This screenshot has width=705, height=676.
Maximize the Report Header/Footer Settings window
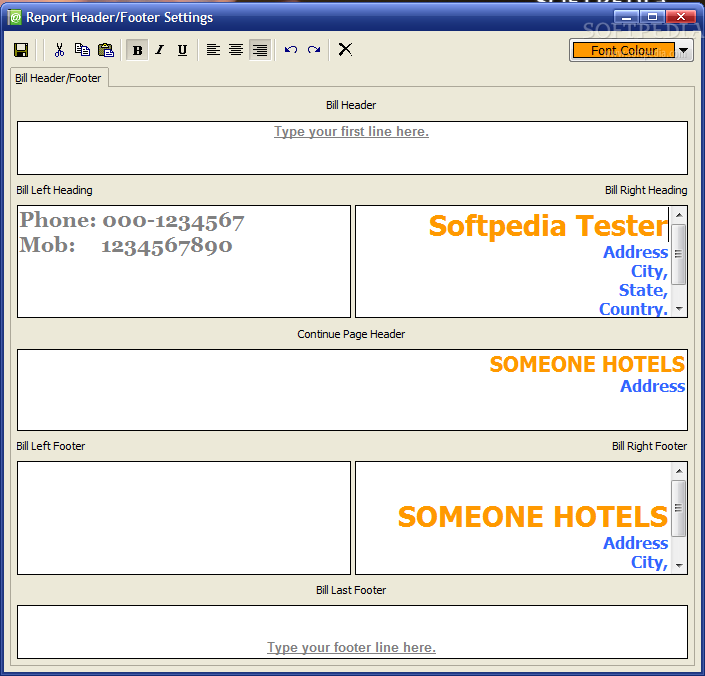click(652, 17)
